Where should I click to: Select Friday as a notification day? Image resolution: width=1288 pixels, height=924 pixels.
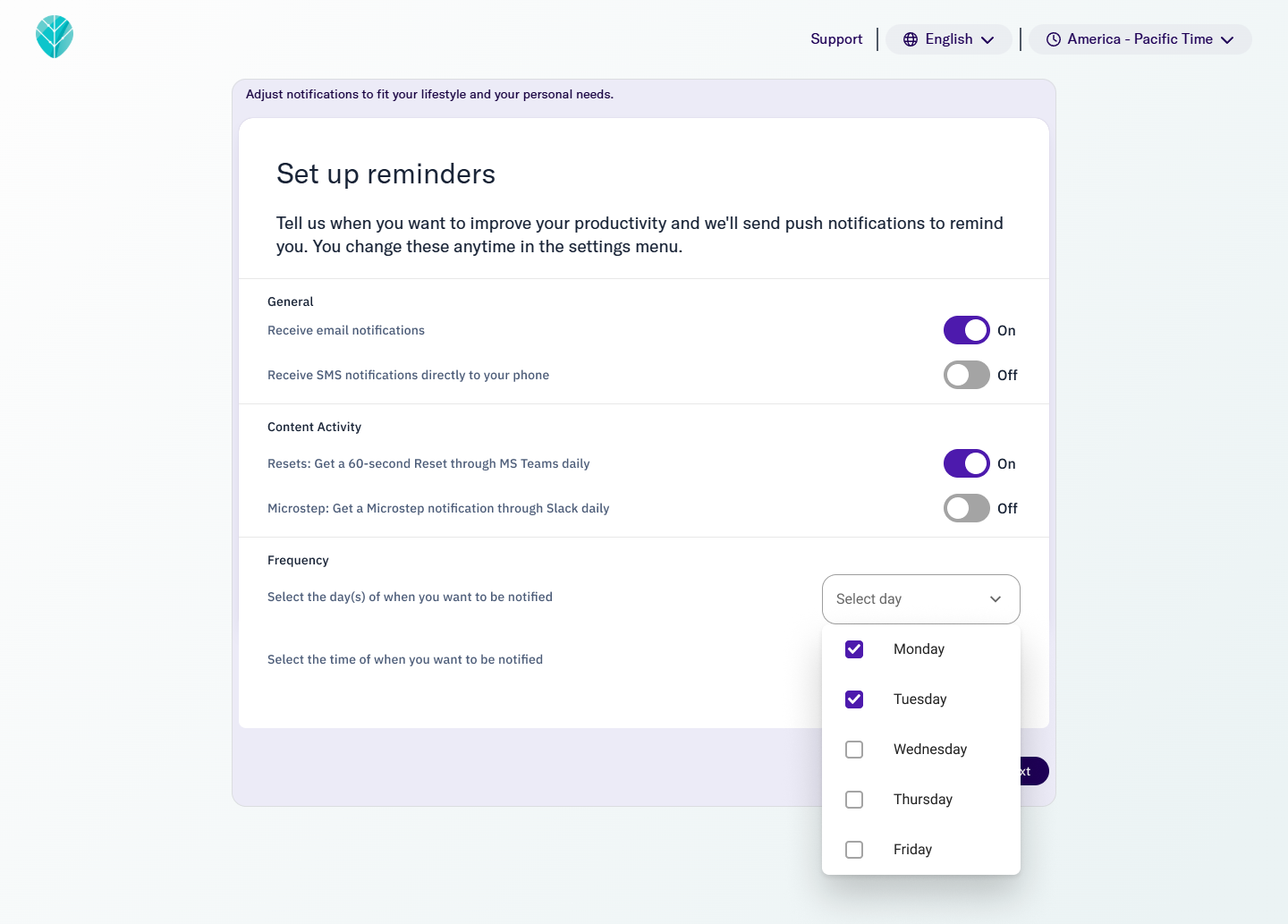click(853, 850)
